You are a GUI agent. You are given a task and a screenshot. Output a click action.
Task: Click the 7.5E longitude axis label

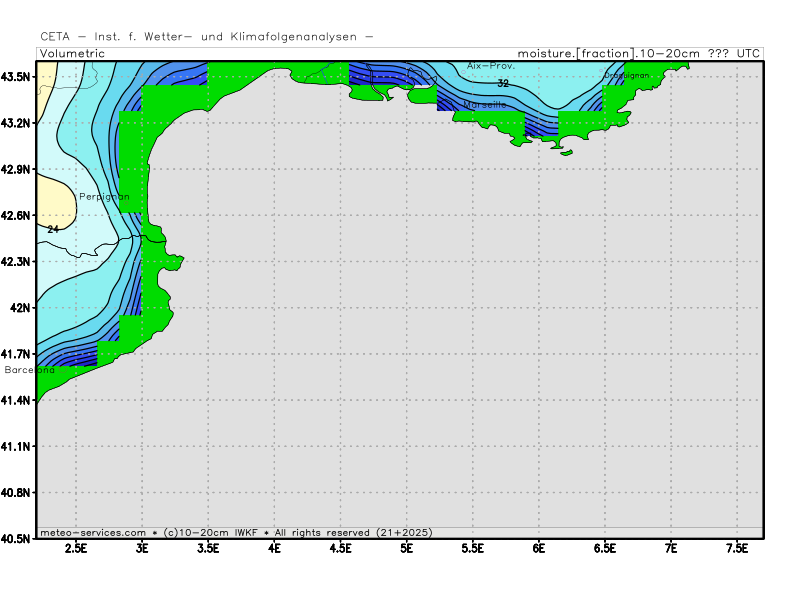pos(737,548)
